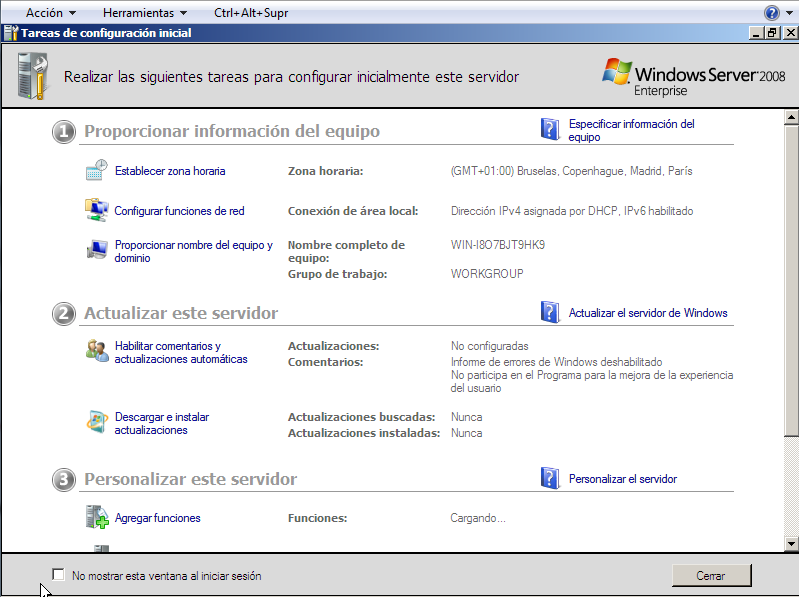The width and height of the screenshot is (799, 597).
Task: Open Habilitar comentarios y actualizaciones automáticas
Action: 181,352
